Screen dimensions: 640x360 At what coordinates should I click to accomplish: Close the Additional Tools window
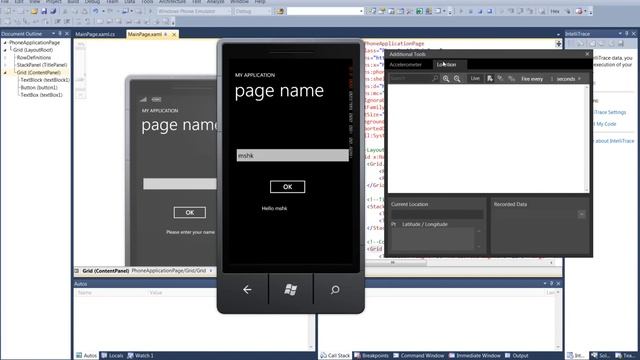(x=587, y=54)
